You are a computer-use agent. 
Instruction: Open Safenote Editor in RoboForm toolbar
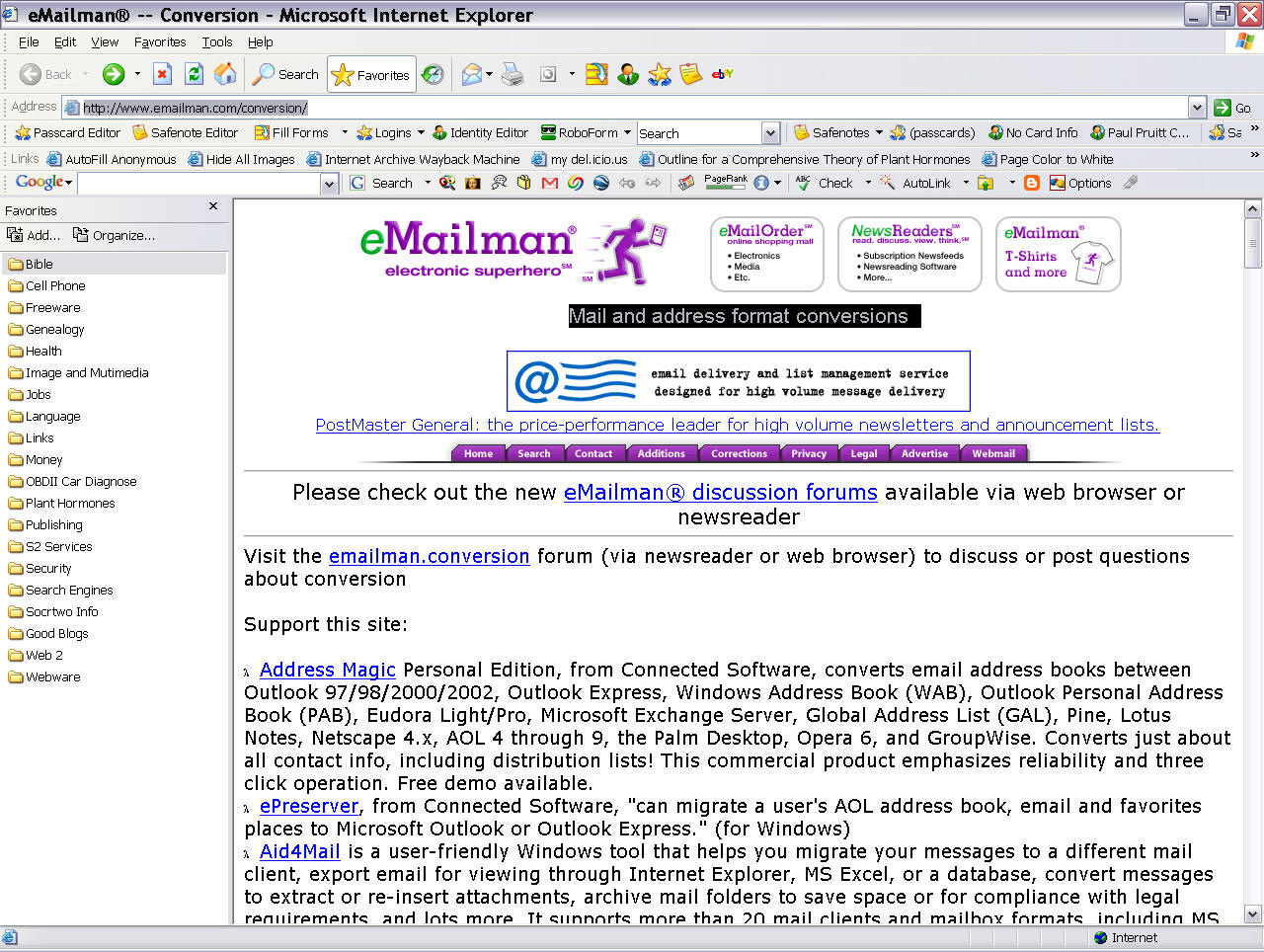tap(186, 132)
